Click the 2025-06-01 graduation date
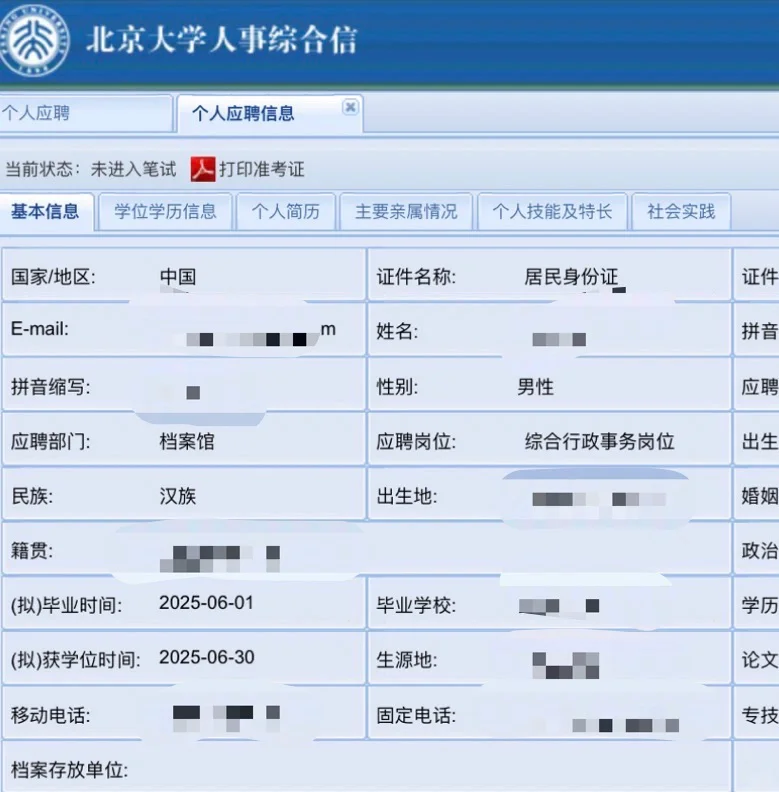The width and height of the screenshot is (779, 792). point(206,603)
